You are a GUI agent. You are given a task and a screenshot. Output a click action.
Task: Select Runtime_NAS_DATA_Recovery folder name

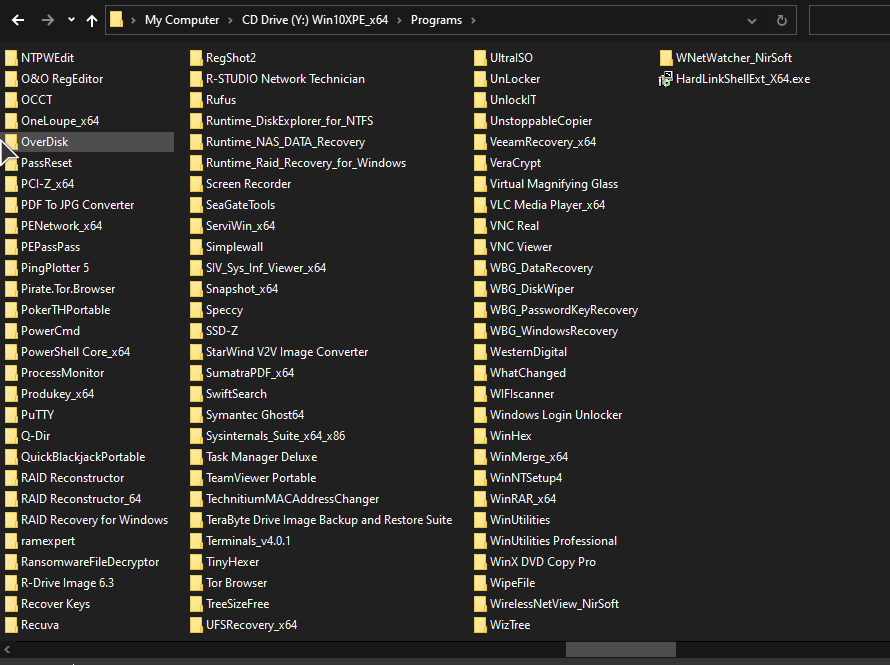click(286, 142)
